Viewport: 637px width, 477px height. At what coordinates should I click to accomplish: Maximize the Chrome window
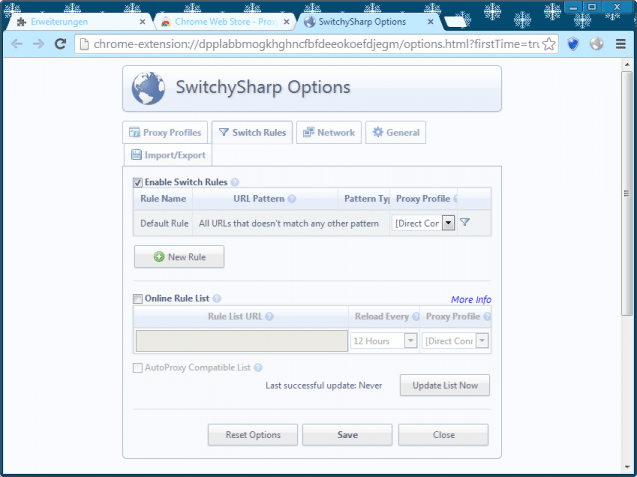click(592, 7)
